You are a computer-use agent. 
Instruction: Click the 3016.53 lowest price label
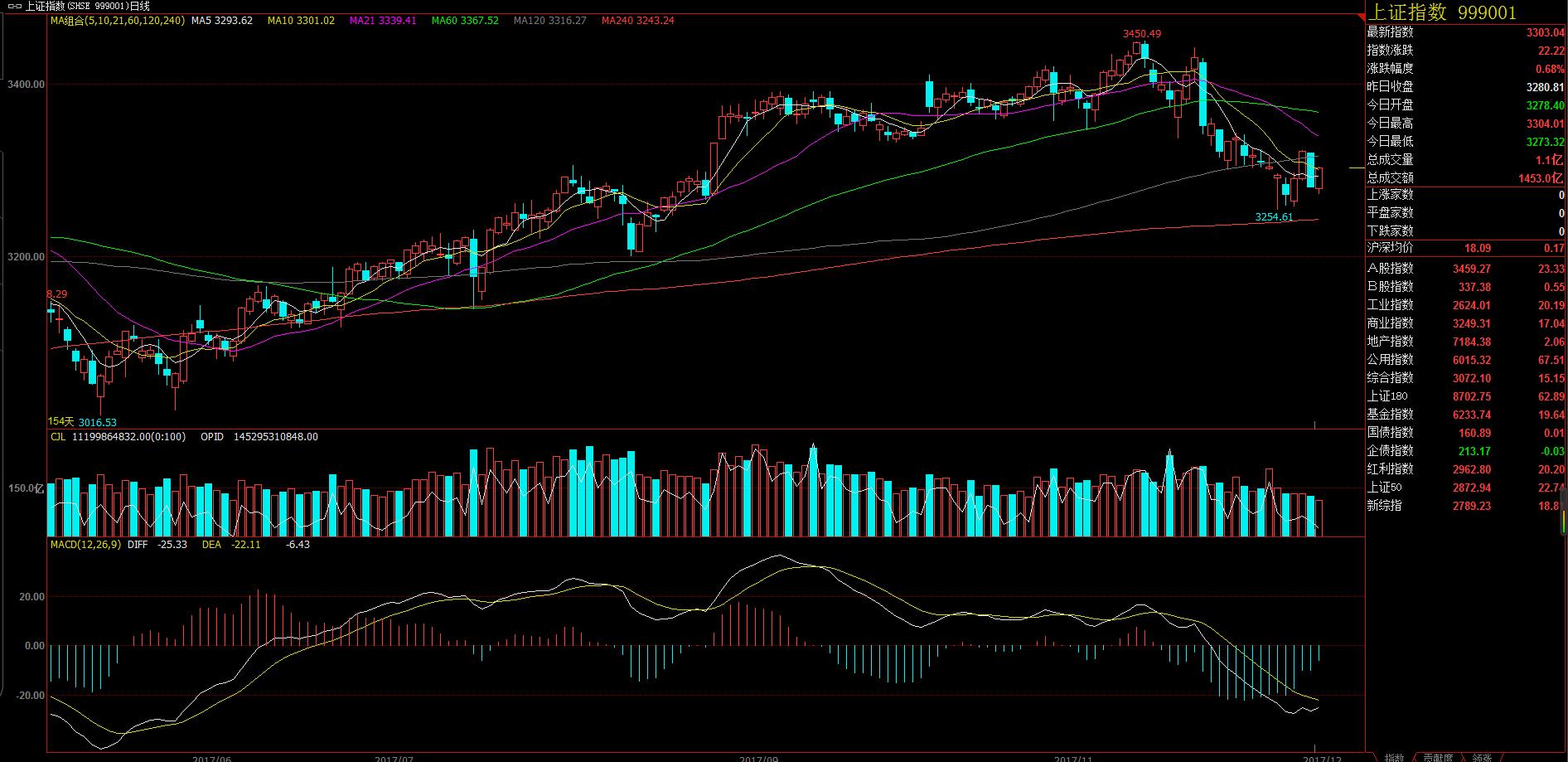pos(98,422)
